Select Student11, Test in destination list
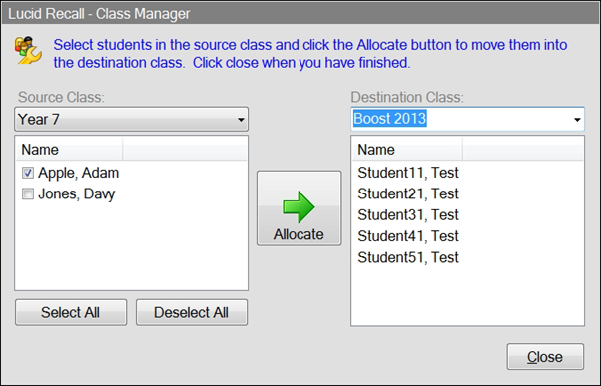The height and width of the screenshot is (386, 601). pos(408,173)
